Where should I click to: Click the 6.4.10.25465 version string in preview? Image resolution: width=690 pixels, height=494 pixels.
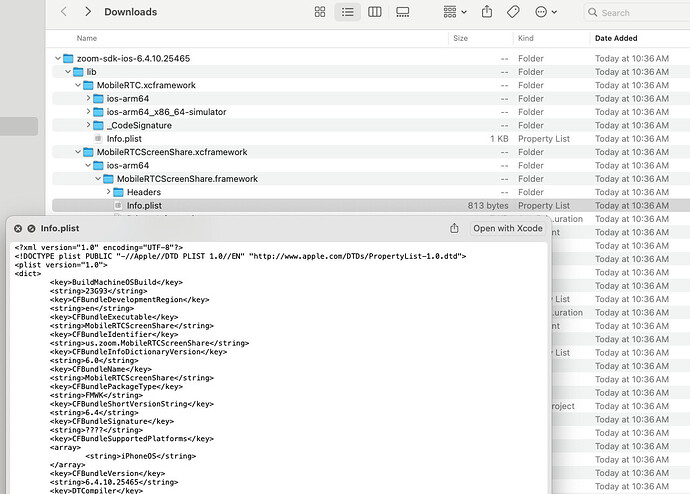point(114,482)
